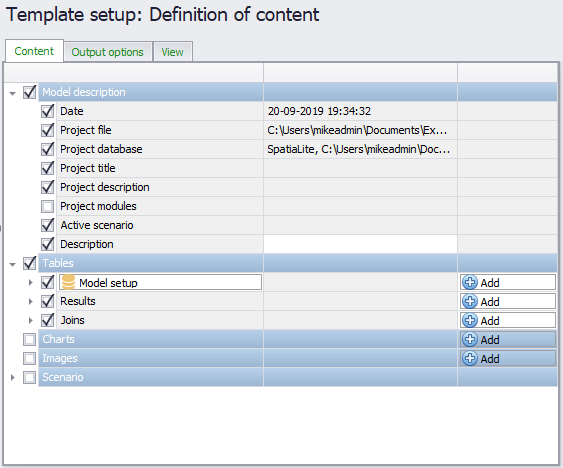Click the plus icon in Joins row

coord(470,320)
